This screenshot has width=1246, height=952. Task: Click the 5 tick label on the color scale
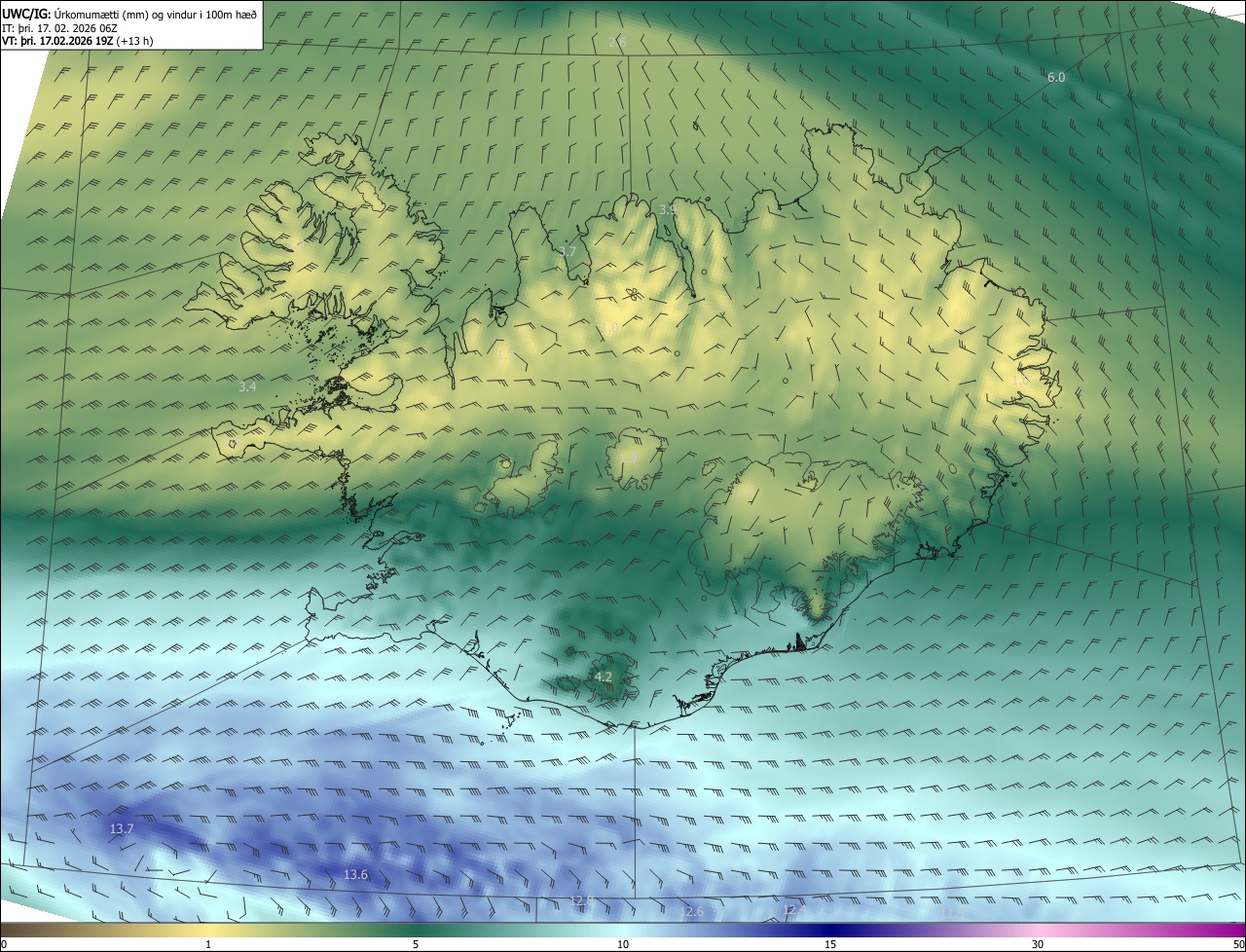tap(416, 944)
